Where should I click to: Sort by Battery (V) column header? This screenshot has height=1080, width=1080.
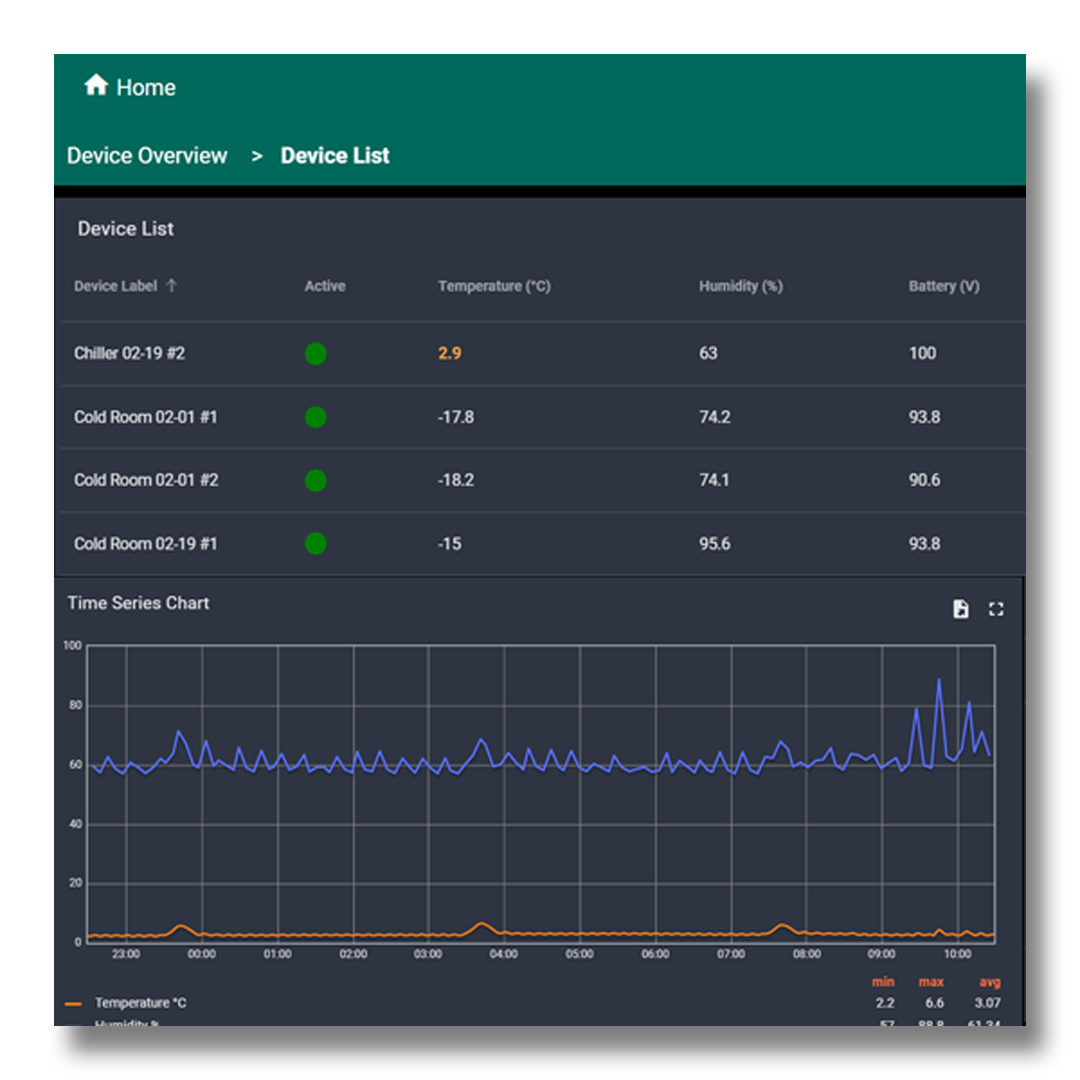944,286
